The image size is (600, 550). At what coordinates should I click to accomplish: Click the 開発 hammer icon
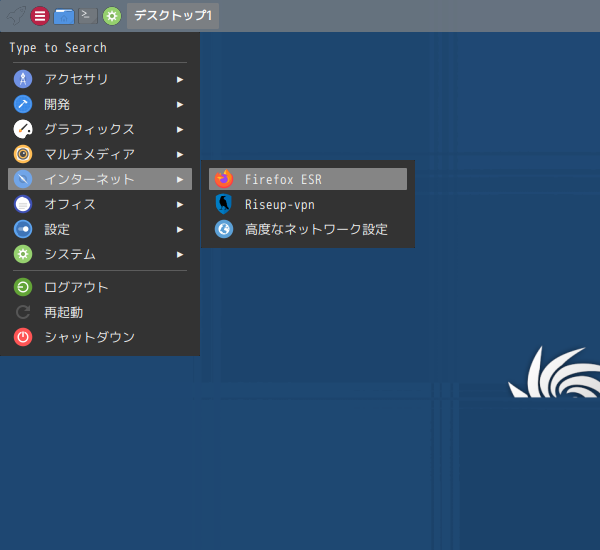pyautogui.click(x=23, y=104)
